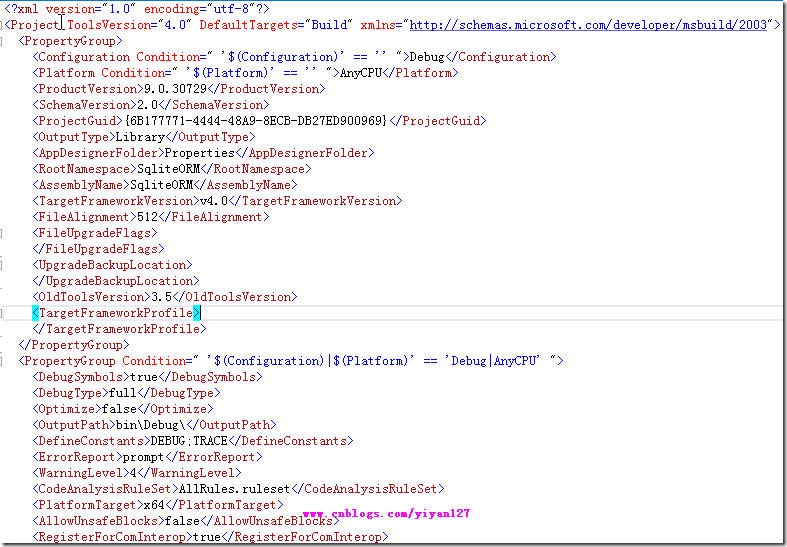
Task: Click the FileAlignment value 512
Action: point(147,217)
